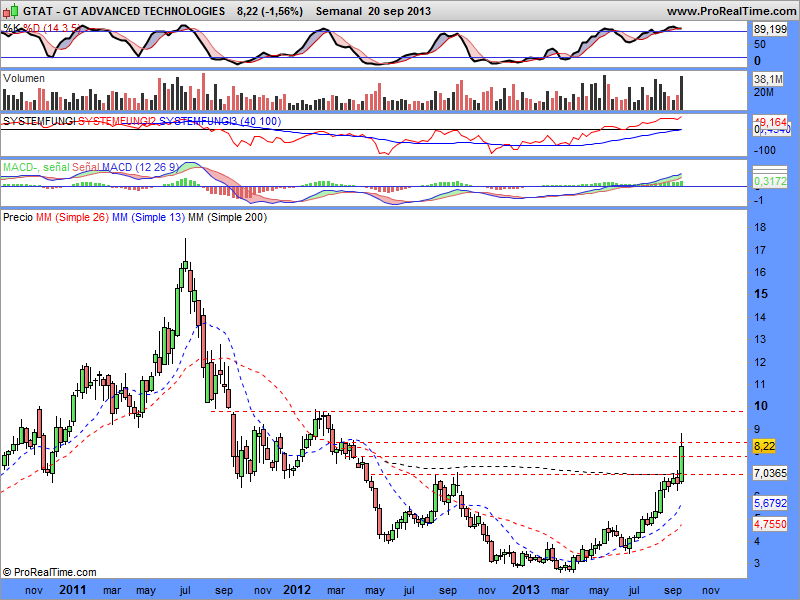Click the candlestick icon beside GTAT title

(x=10, y=10)
